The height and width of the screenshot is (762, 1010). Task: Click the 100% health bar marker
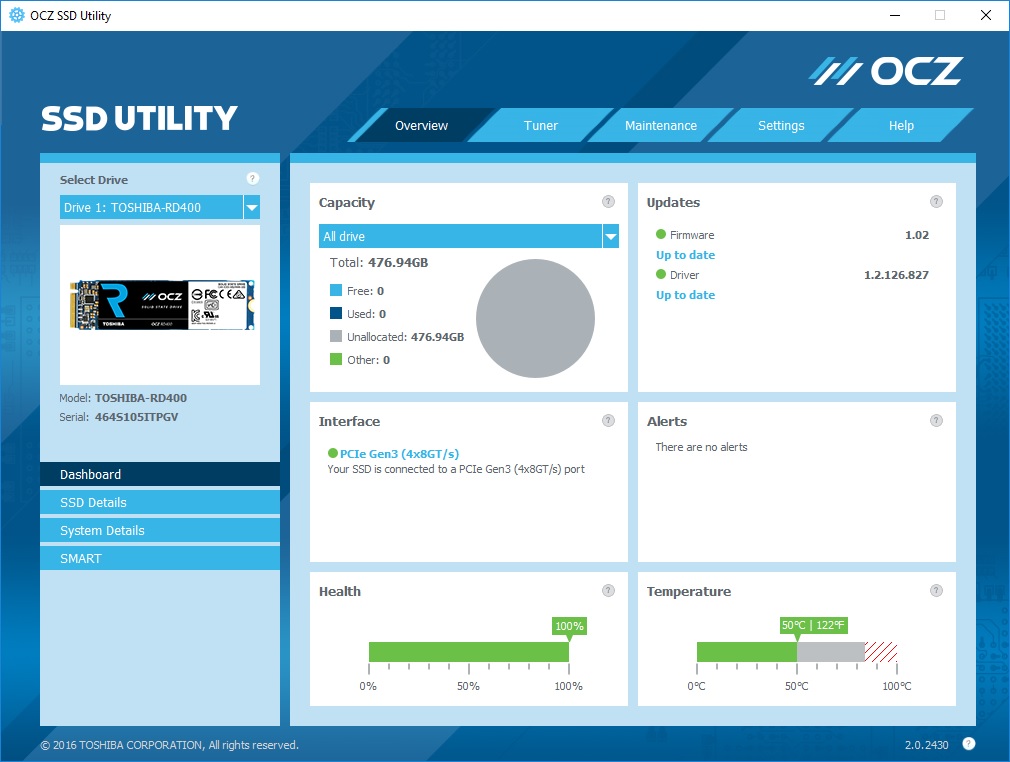569,627
